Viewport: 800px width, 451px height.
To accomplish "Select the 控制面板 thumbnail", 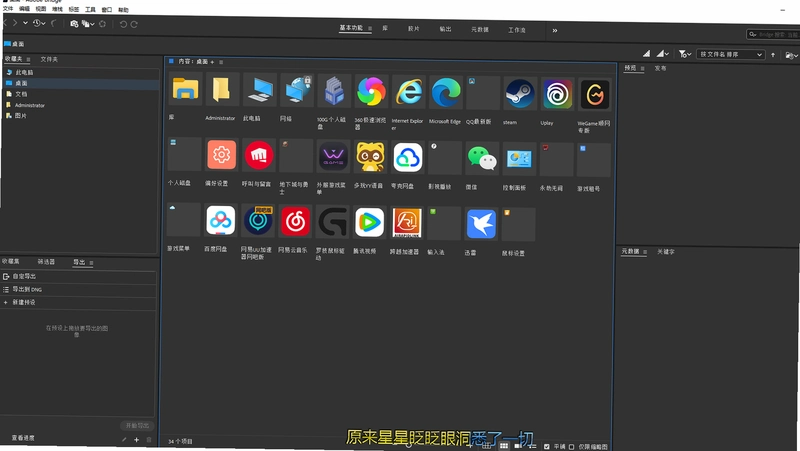I will pyautogui.click(x=518, y=159).
